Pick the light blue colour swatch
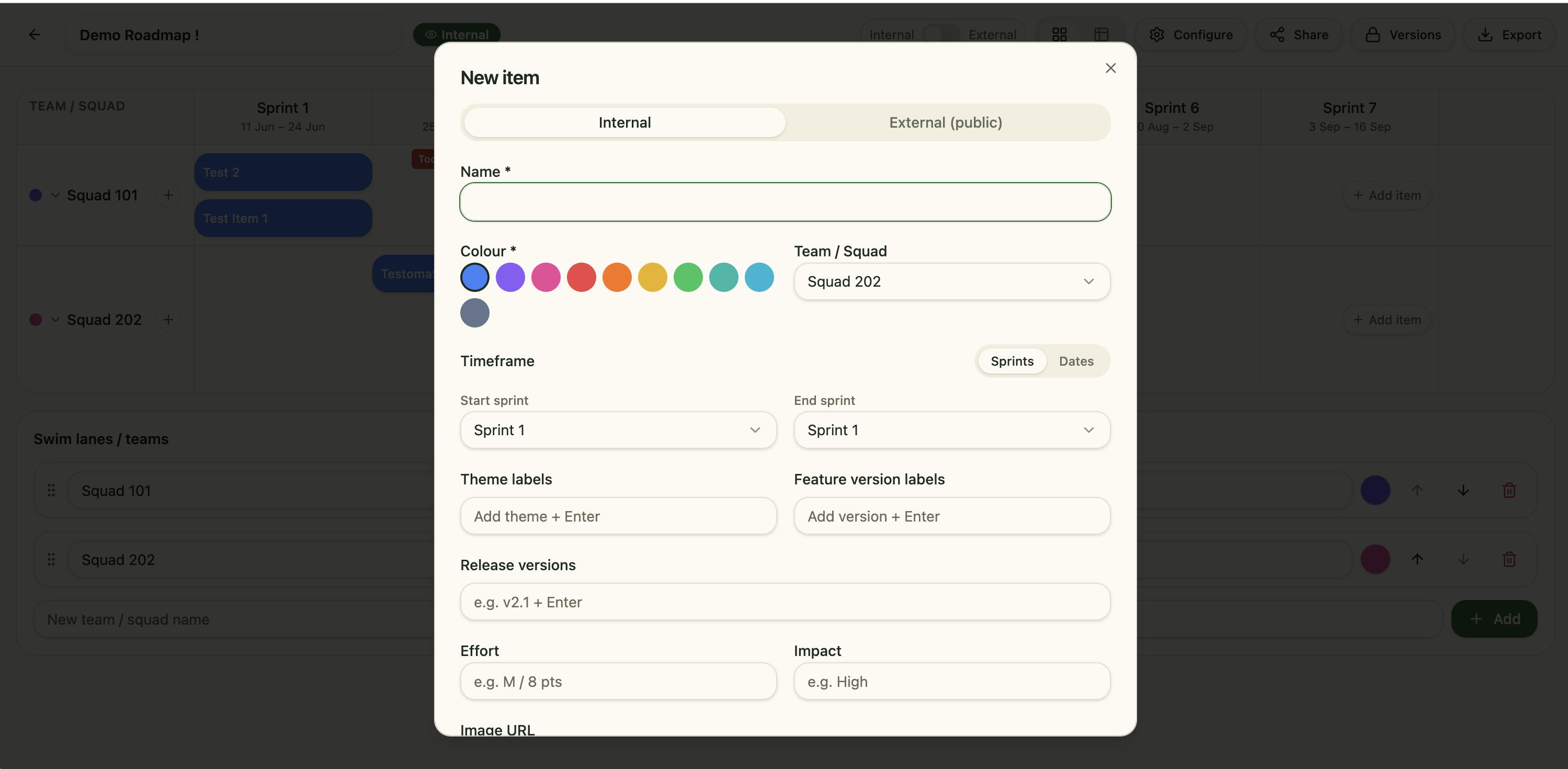This screenshot has width=1568, height=769. 759,278
